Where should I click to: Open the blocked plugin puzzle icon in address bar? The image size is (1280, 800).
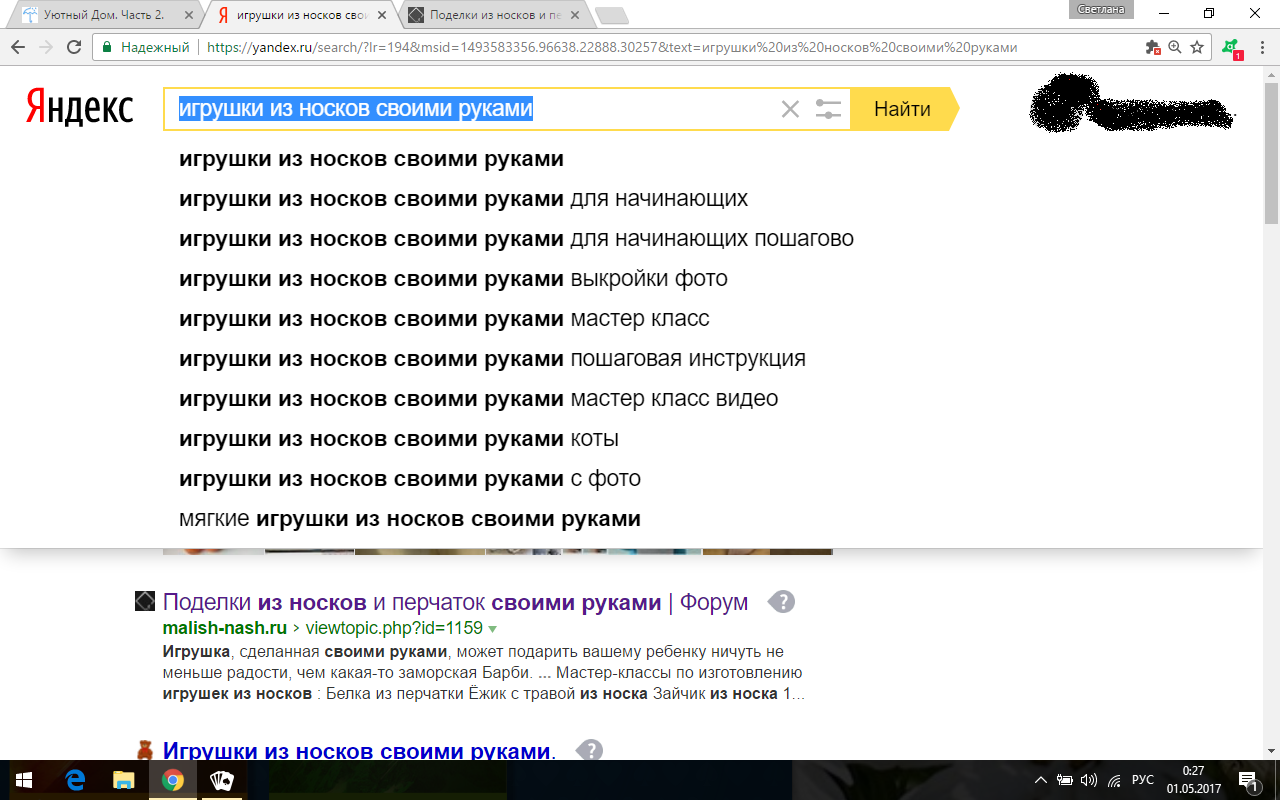tap(1153, 47)
